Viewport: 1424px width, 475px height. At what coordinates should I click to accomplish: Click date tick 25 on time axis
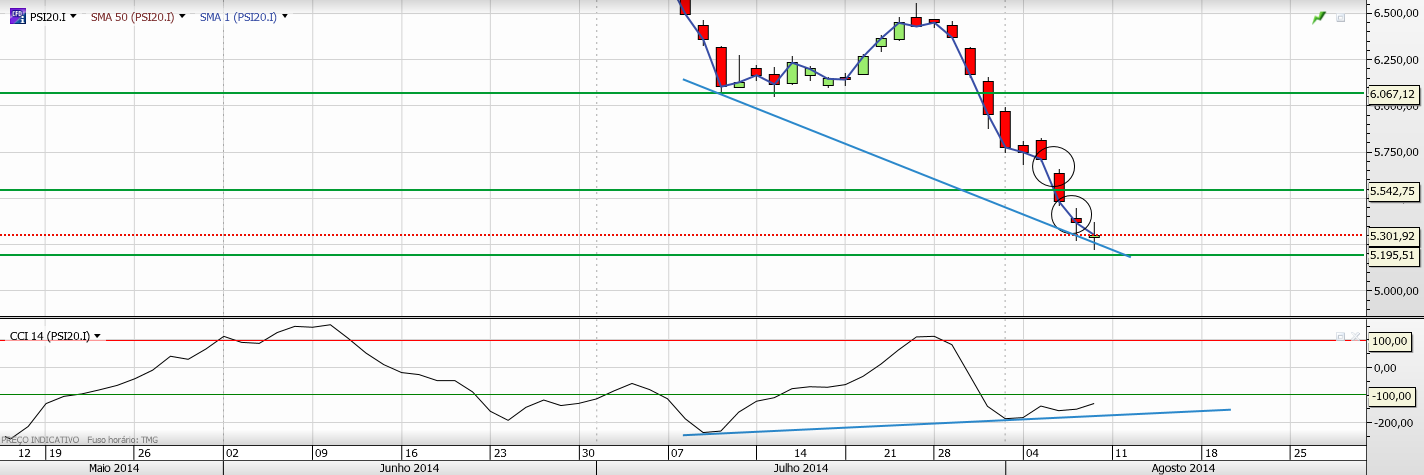1298,453
